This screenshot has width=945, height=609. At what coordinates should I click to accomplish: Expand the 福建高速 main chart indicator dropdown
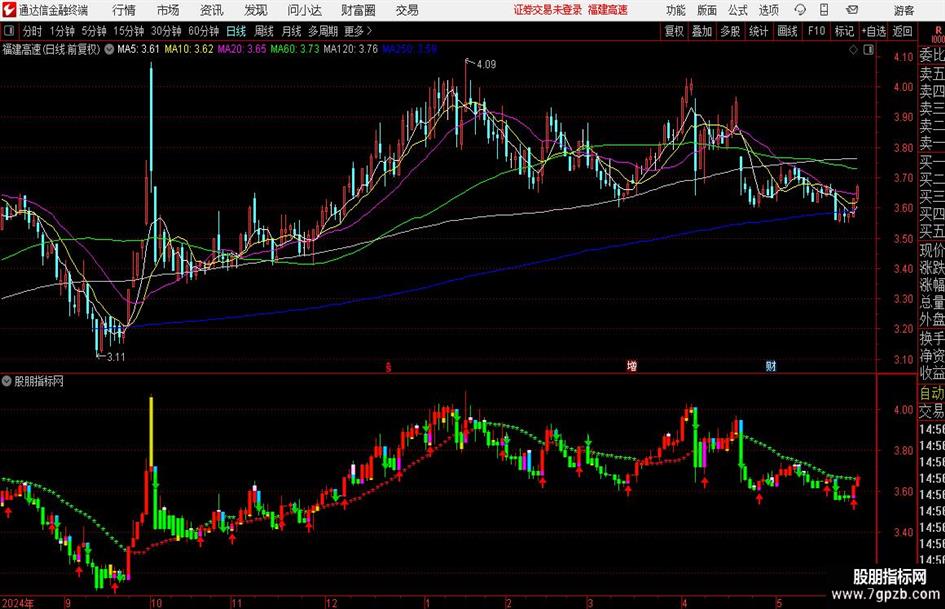pyautogui.click(x=109, y=49)
